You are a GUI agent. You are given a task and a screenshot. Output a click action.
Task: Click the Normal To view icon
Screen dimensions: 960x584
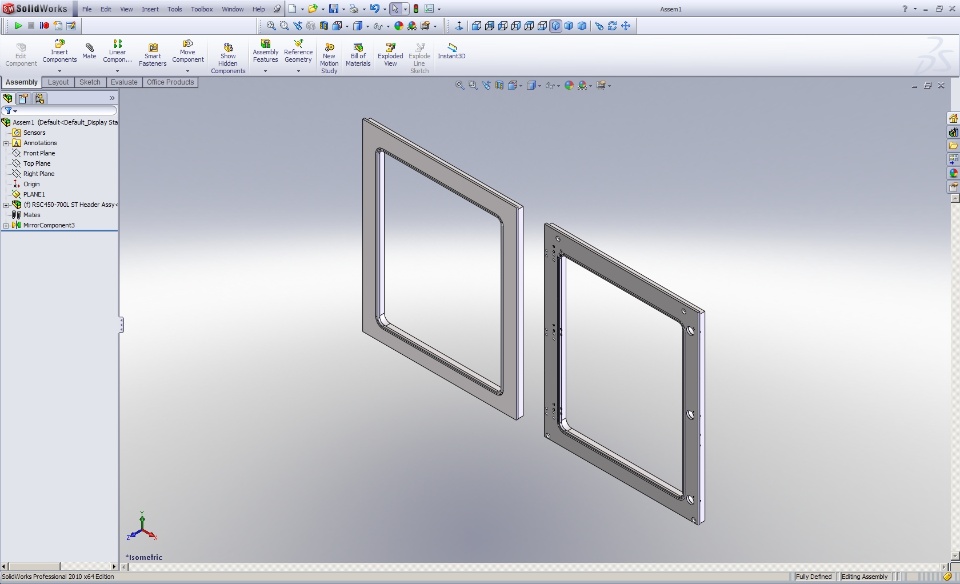click(x=459, y=26)
